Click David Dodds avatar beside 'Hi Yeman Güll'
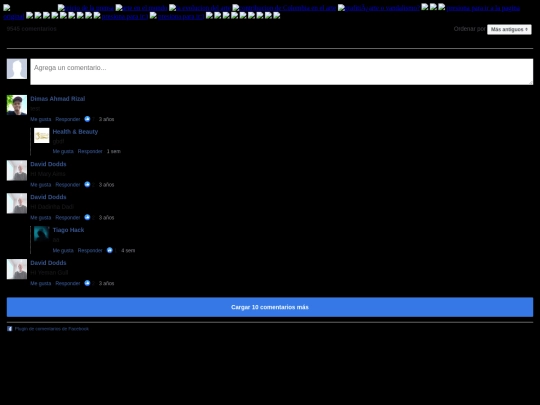This screenshot has width=540, height=405. pyautogui.click(x=17, y=269)
